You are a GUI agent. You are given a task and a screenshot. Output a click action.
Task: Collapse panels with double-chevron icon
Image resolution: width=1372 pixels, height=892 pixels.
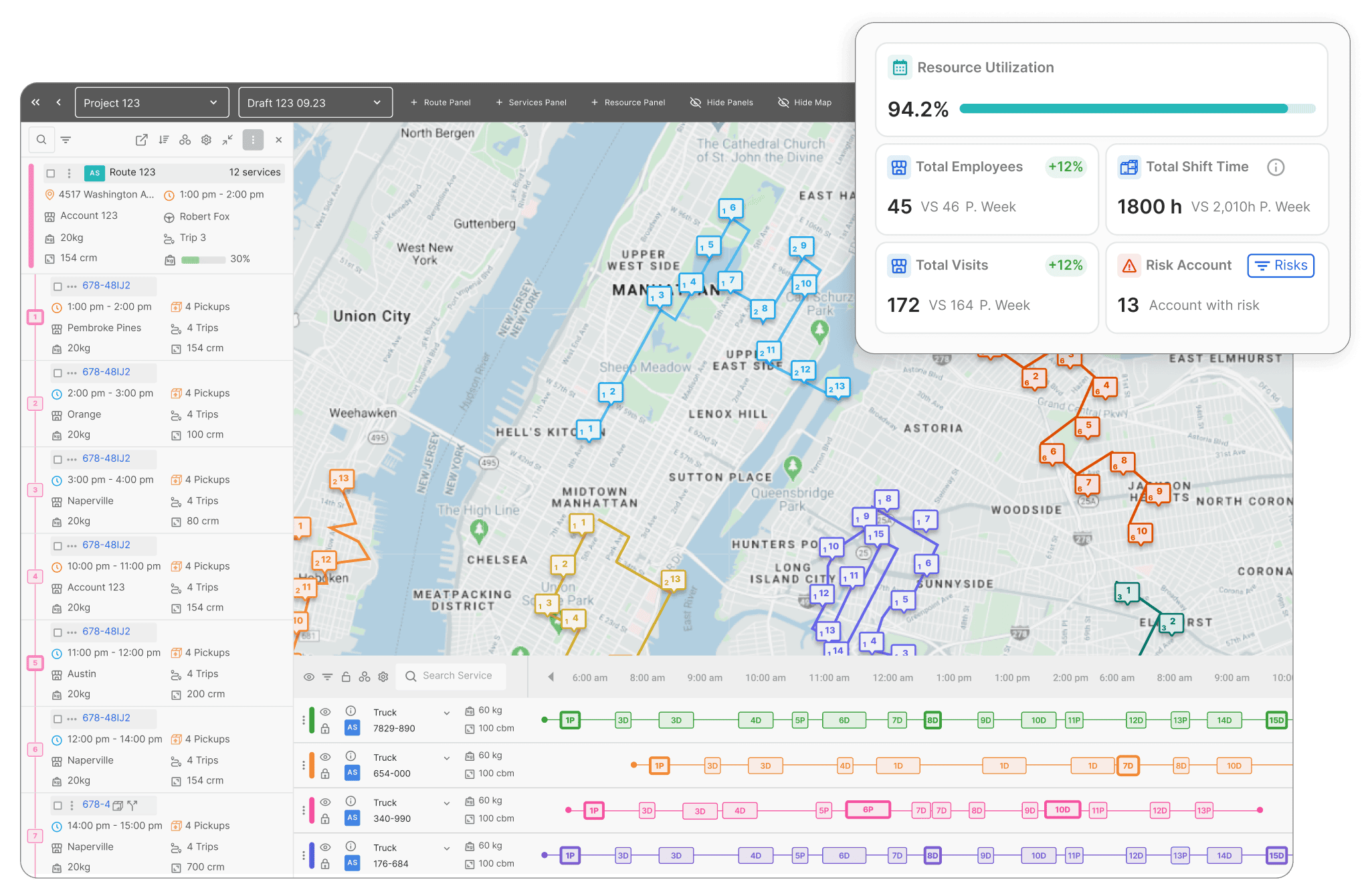(x=36, y=102)
